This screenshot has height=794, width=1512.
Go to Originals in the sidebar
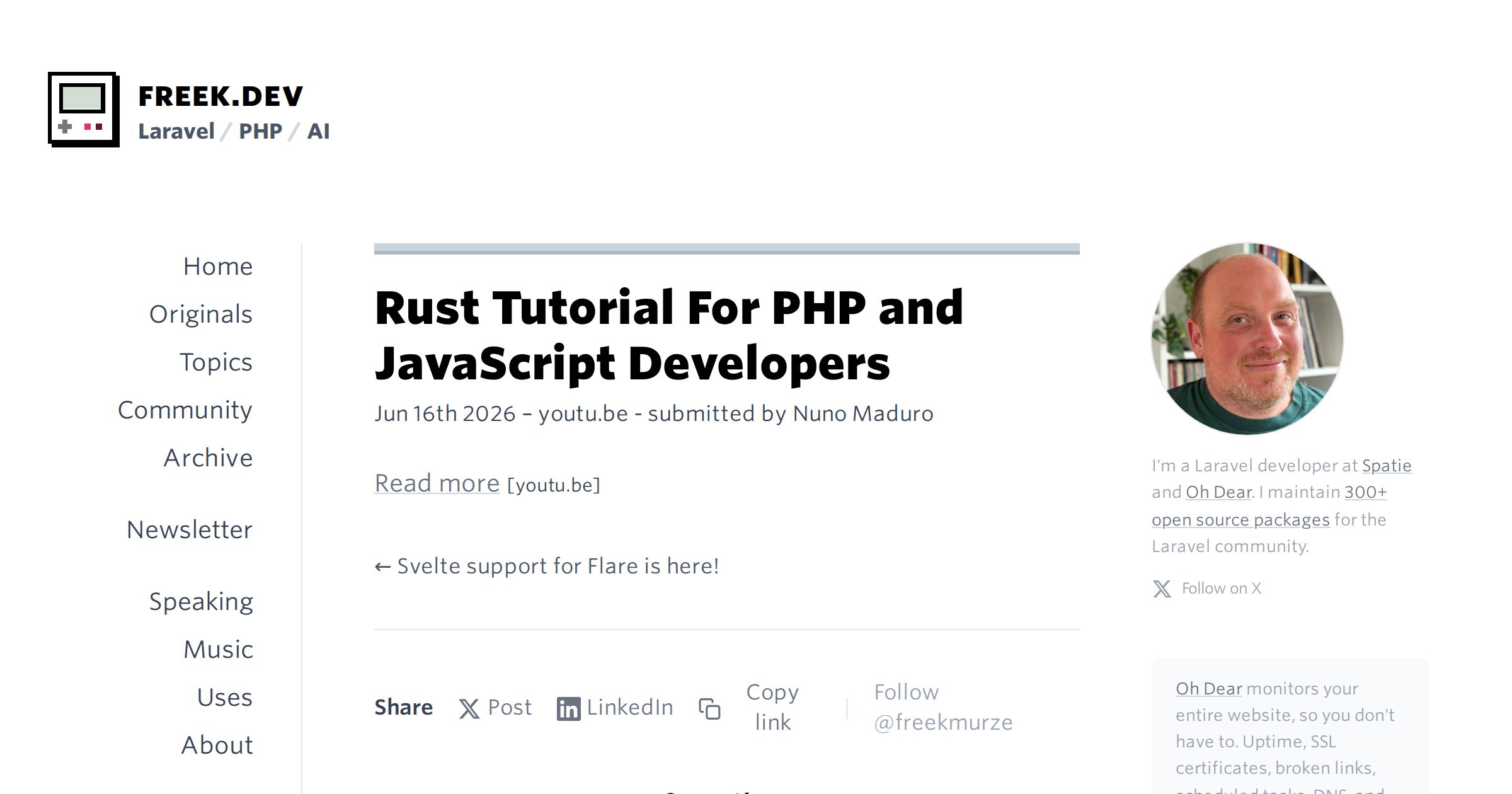(201, 314)
